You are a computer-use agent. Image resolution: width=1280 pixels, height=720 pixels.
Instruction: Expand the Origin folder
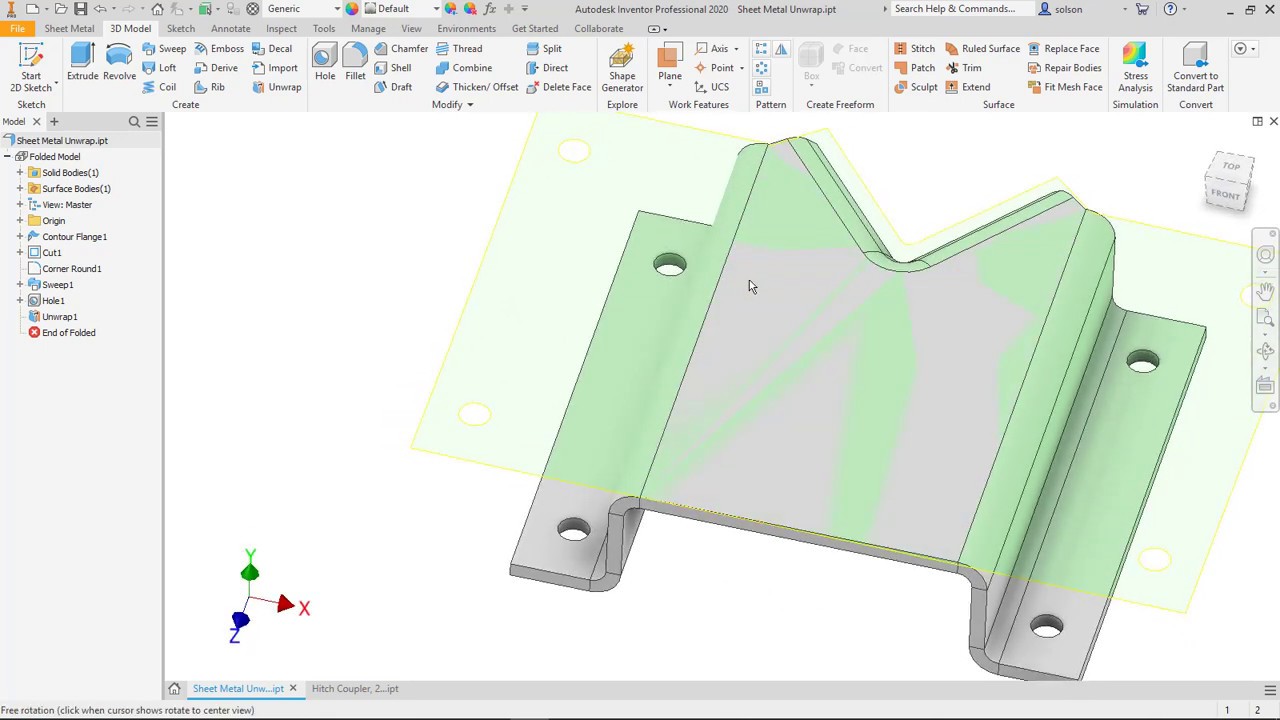click(19, 221)
